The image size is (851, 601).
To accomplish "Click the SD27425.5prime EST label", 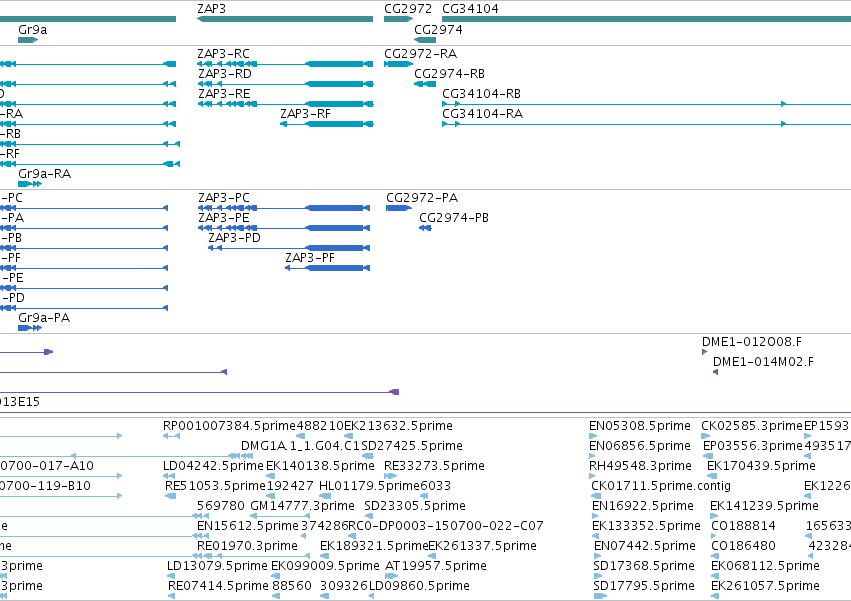I will click(412, 446).
